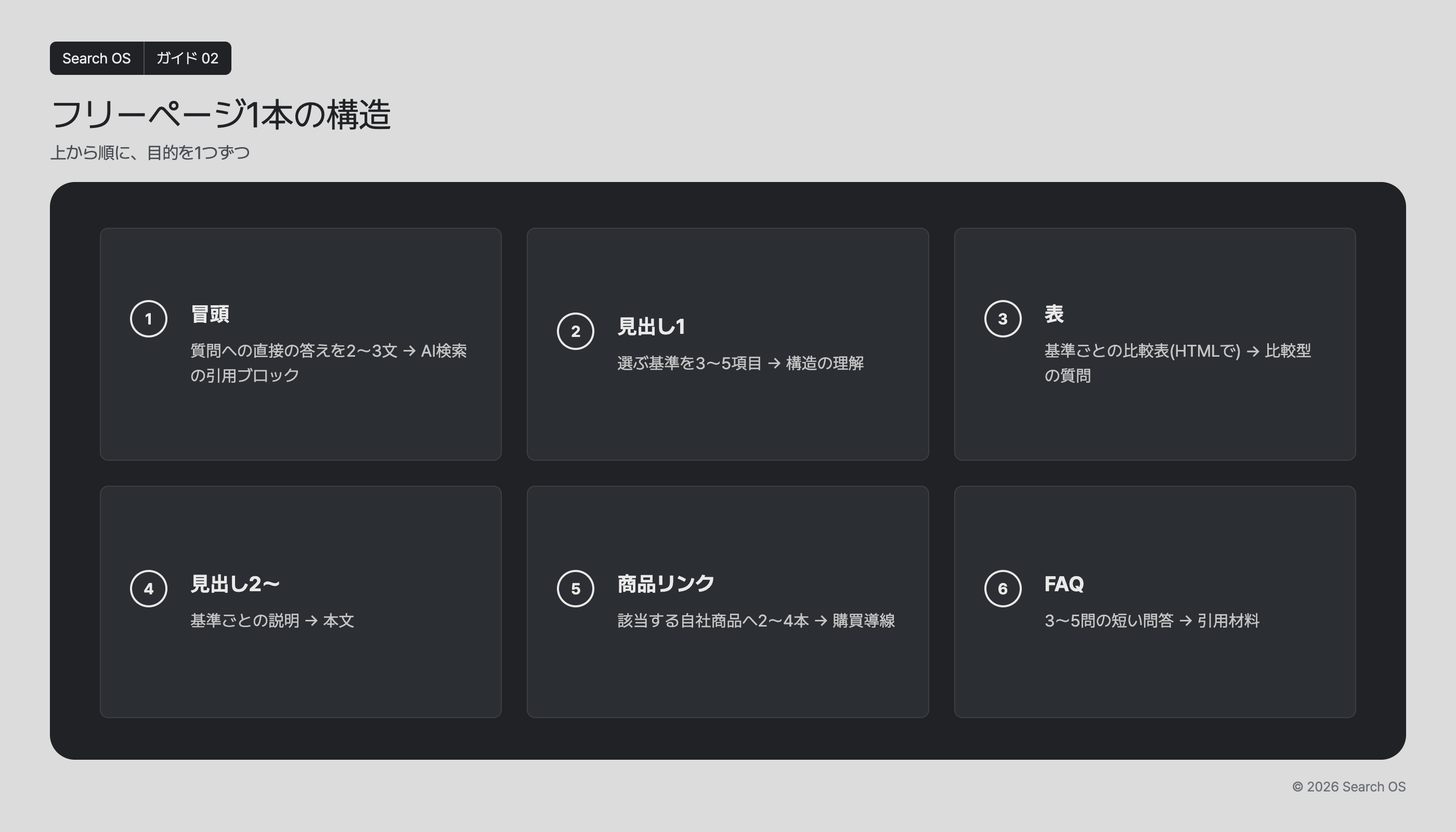The image size is (1456, 832).
Task: Click the © 2026 Search OS footer
Action: point(1349,787)
